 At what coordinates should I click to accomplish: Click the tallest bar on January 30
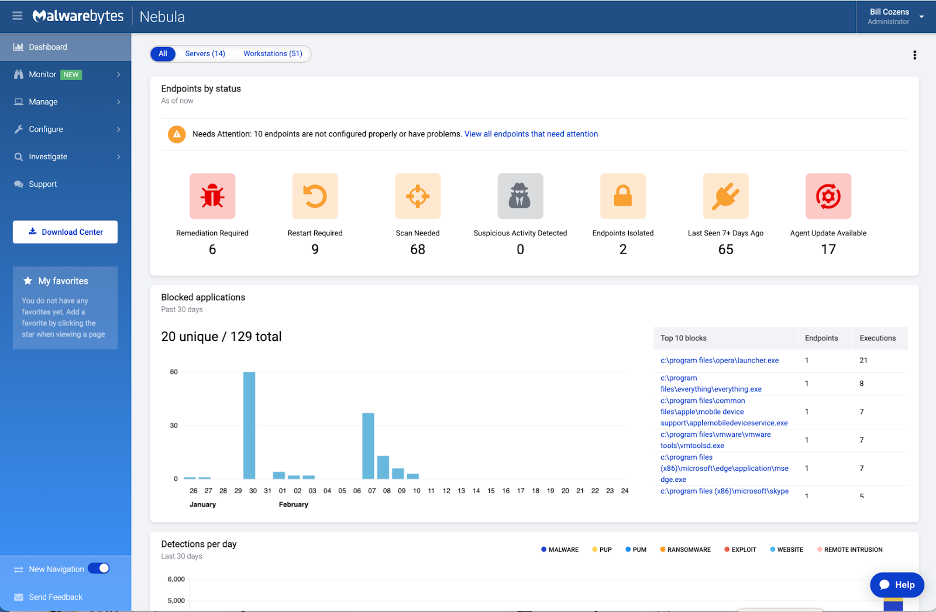[x=249, y=425]
